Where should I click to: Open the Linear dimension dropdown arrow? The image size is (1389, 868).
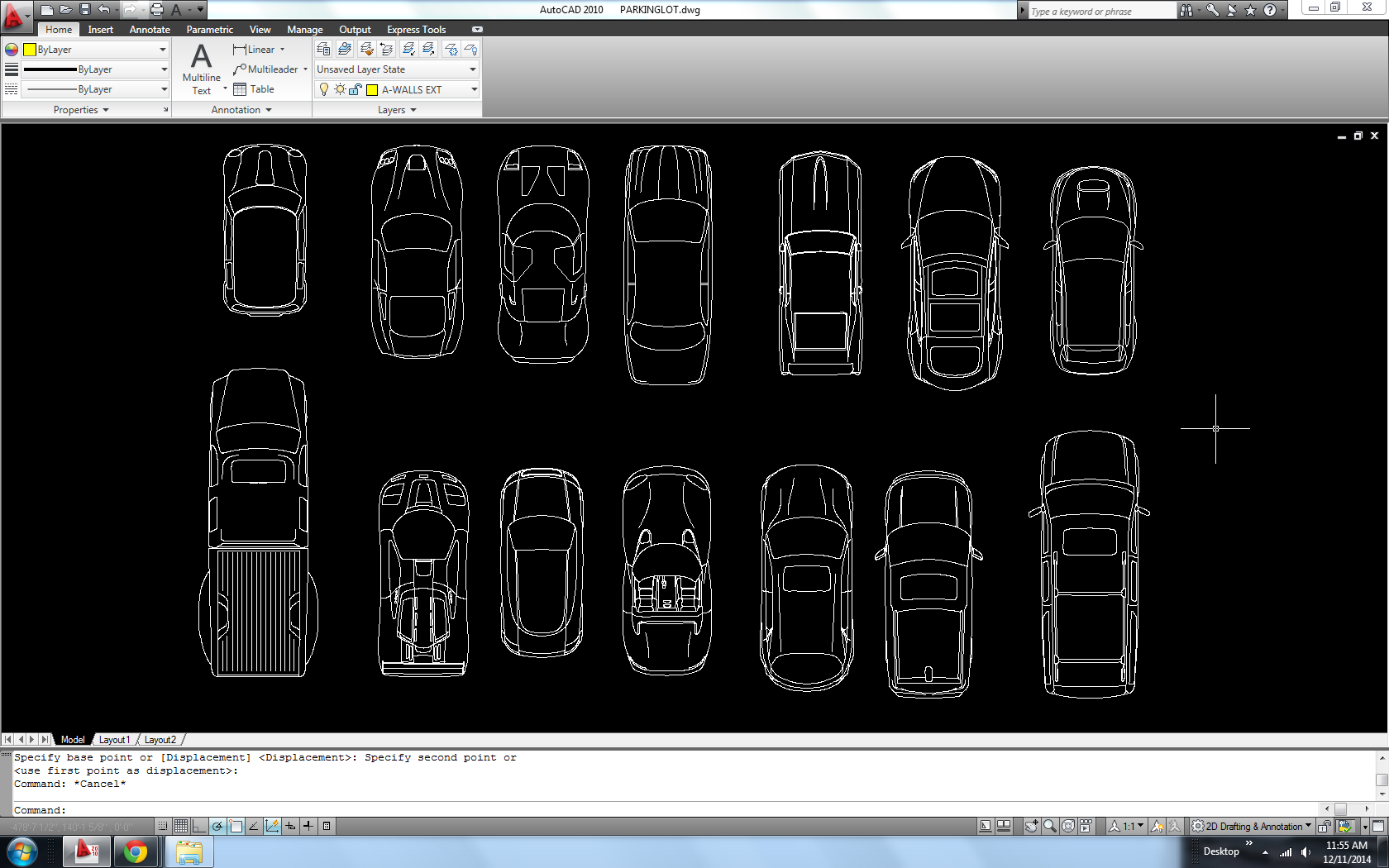282,50
